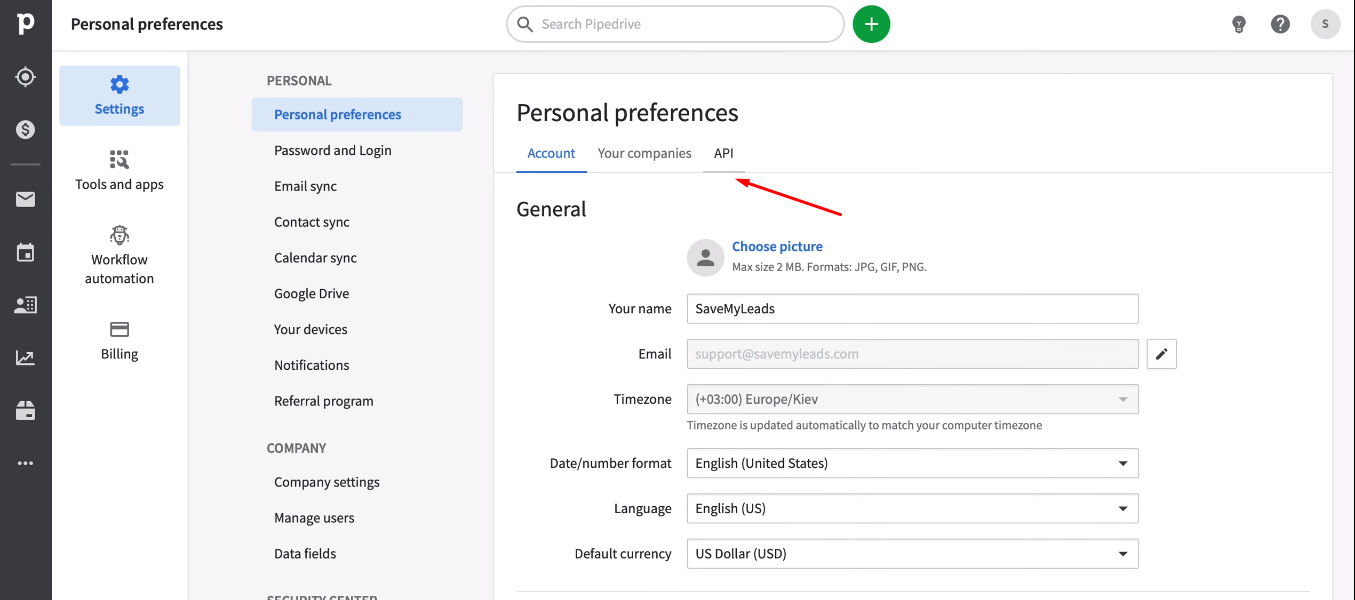Select Settings gear in secondary menu
Screen dimensions: 1355x600
pyautogui.click(x=120, y=96)
